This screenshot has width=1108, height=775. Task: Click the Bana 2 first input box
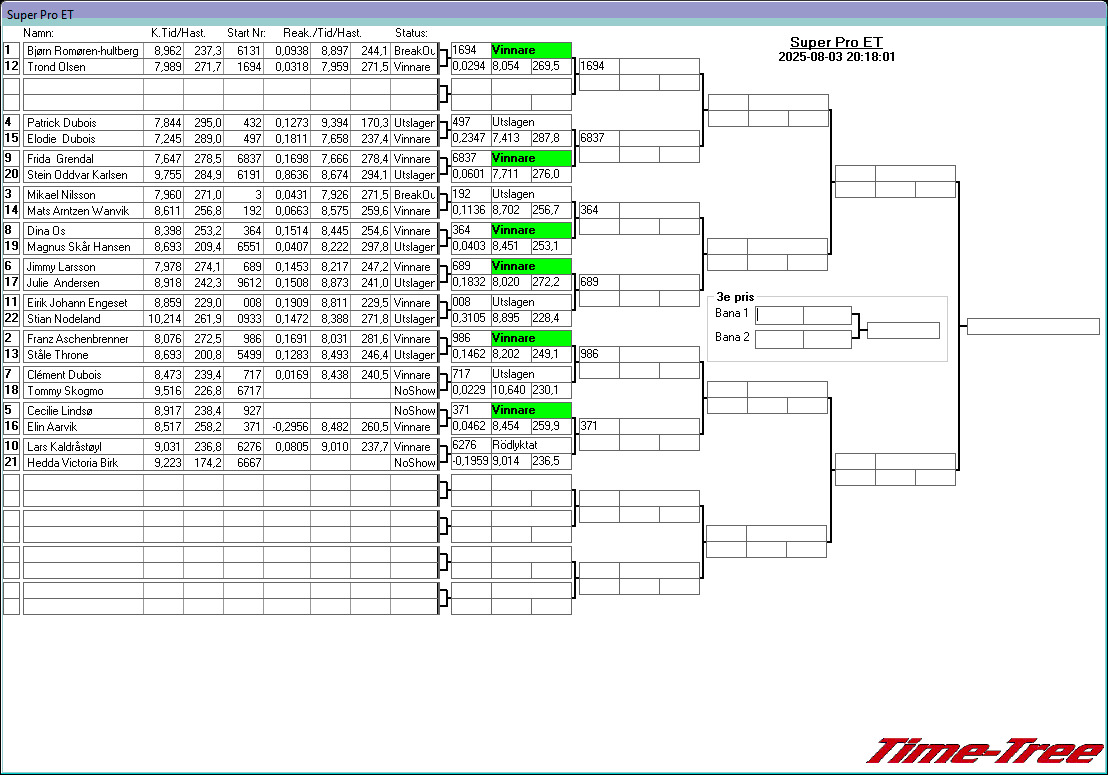coord(779,339)
